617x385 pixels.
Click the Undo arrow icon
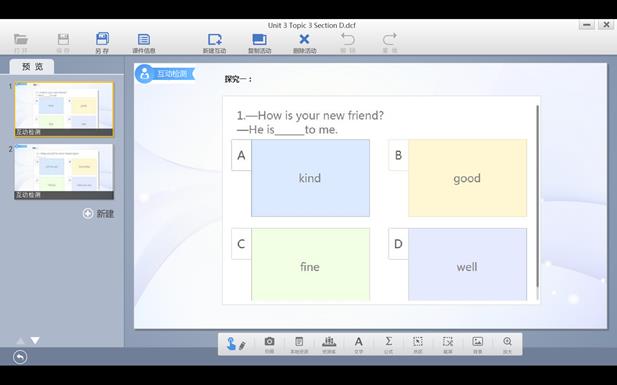tap(348, 39)
